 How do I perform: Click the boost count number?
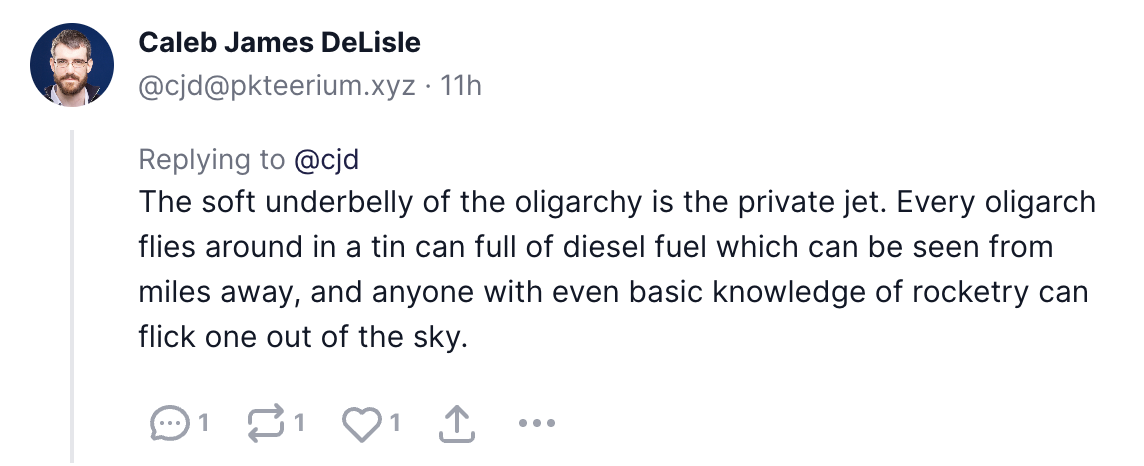coord(298,424)
